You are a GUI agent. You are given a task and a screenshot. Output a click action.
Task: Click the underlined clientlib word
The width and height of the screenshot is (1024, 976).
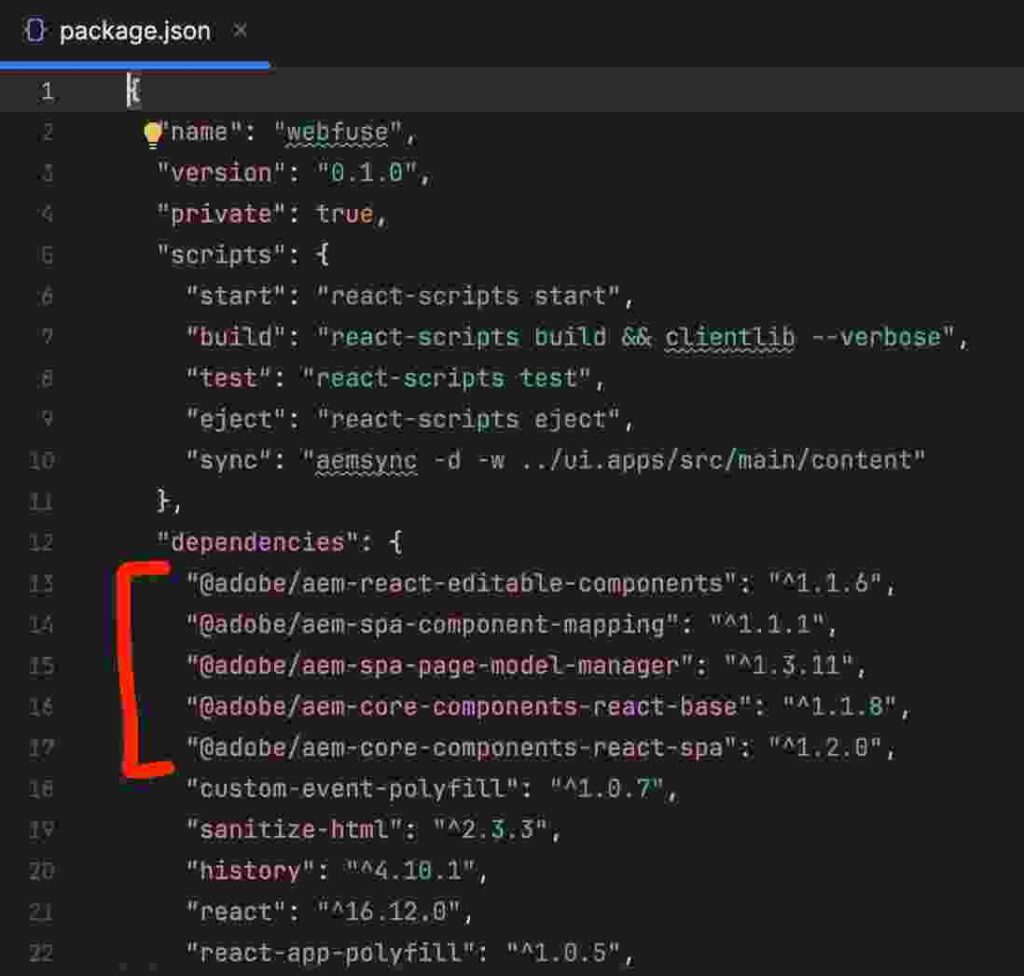pyautogui.click(x=730, y=338)
